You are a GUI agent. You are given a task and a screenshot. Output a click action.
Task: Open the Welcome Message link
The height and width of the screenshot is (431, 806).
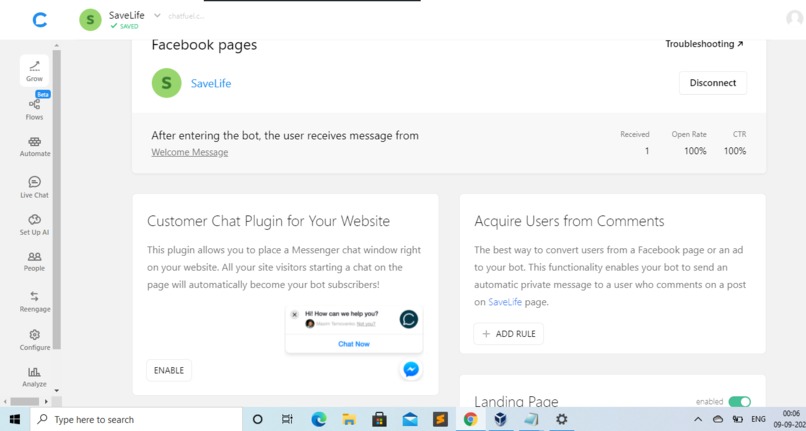pyautogui.click(x=190, y=152)
